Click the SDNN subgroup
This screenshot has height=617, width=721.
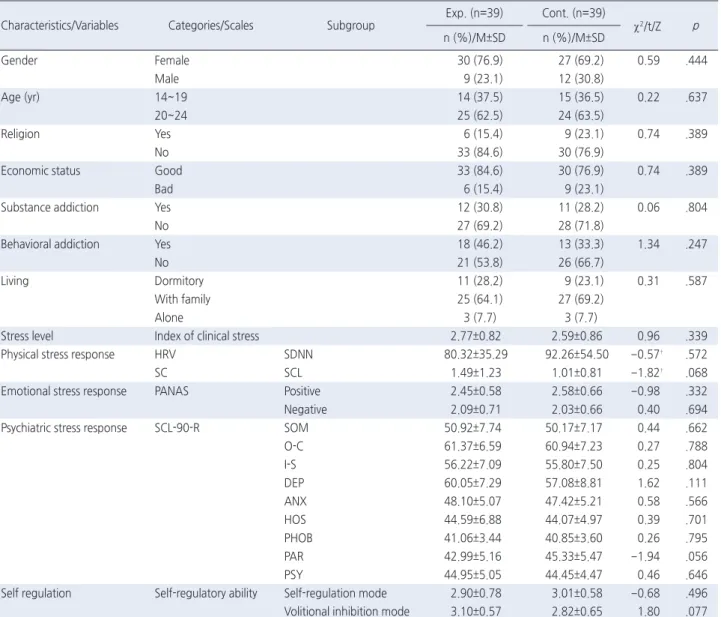click(x=298, y=354)
